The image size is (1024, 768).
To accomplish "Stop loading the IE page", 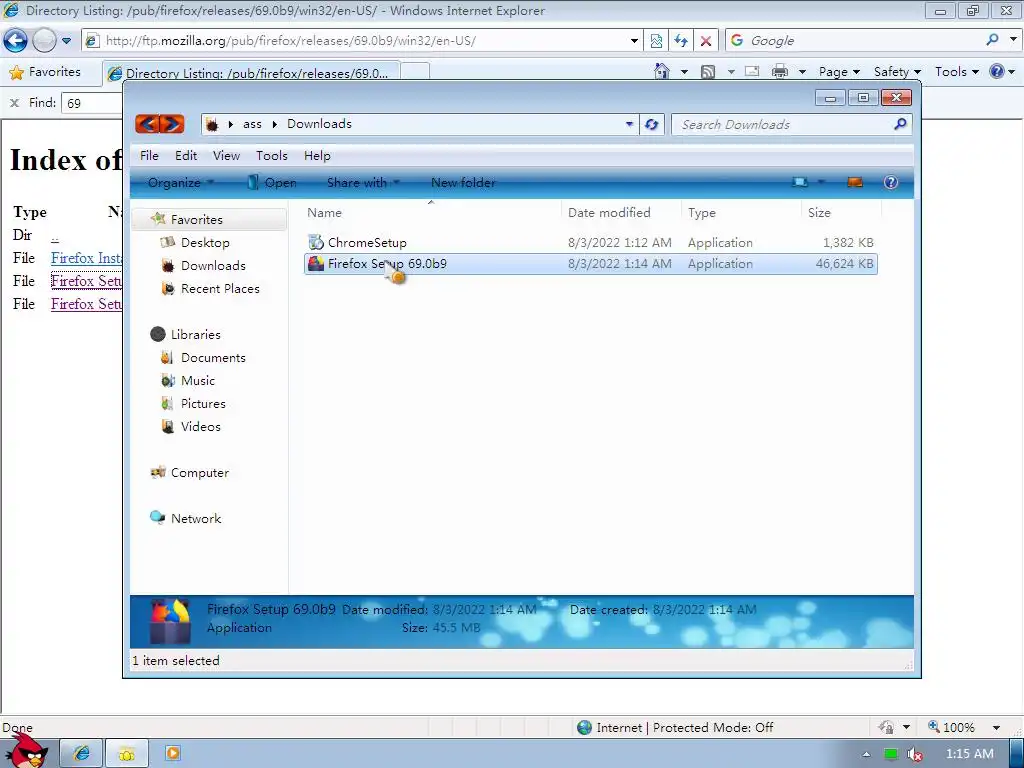I will point(706,40).
